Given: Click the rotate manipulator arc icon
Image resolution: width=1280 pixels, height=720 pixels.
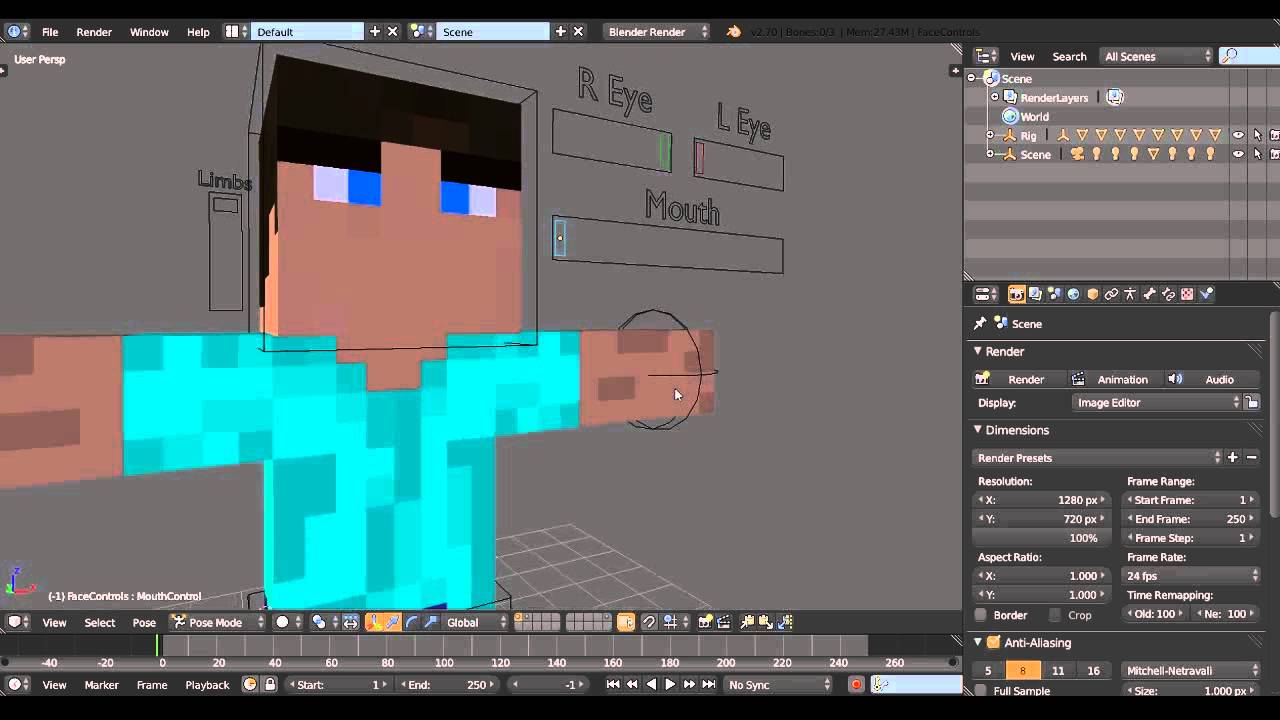Looking at the screenshot, I should coord(412,622).
